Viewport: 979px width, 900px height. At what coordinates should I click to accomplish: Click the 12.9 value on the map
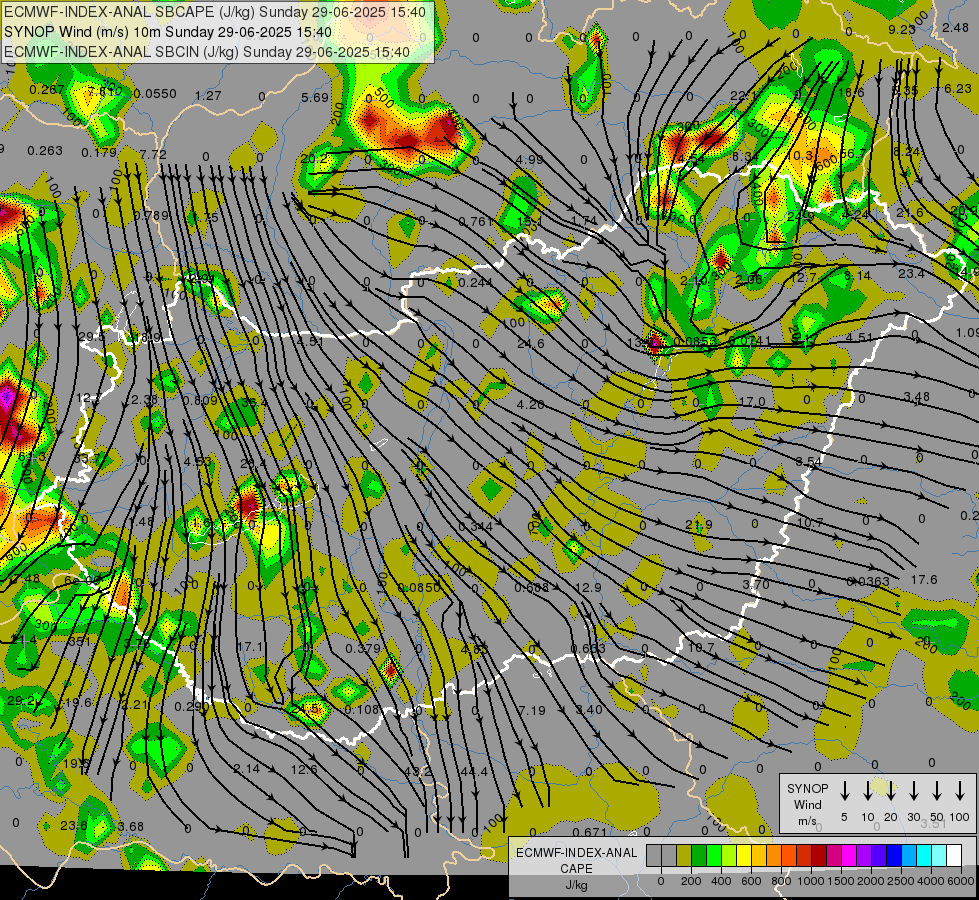[x=588, y=588]
